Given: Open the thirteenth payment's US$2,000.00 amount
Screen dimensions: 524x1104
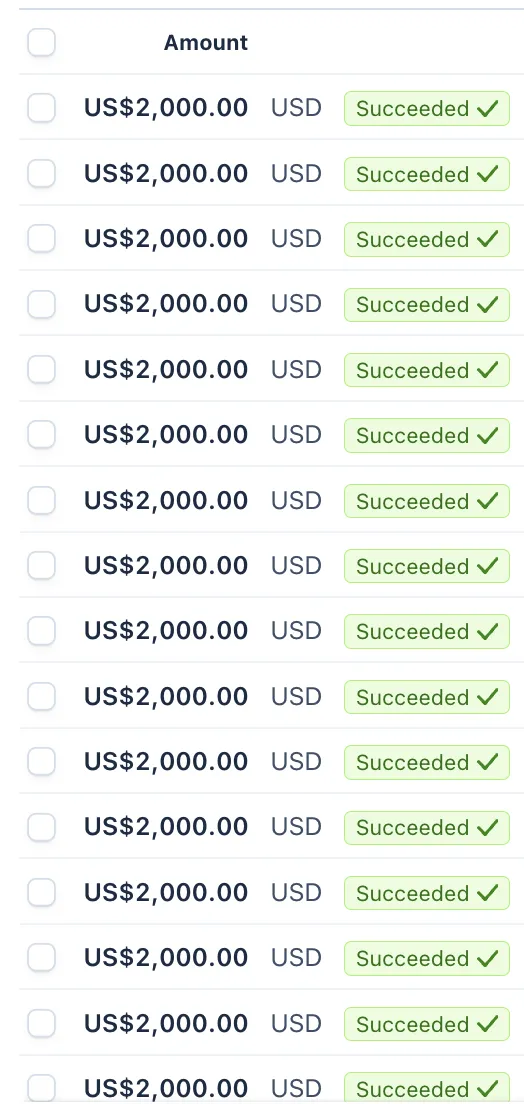Looking at the screenshot, I should click(x=166, y=893).
